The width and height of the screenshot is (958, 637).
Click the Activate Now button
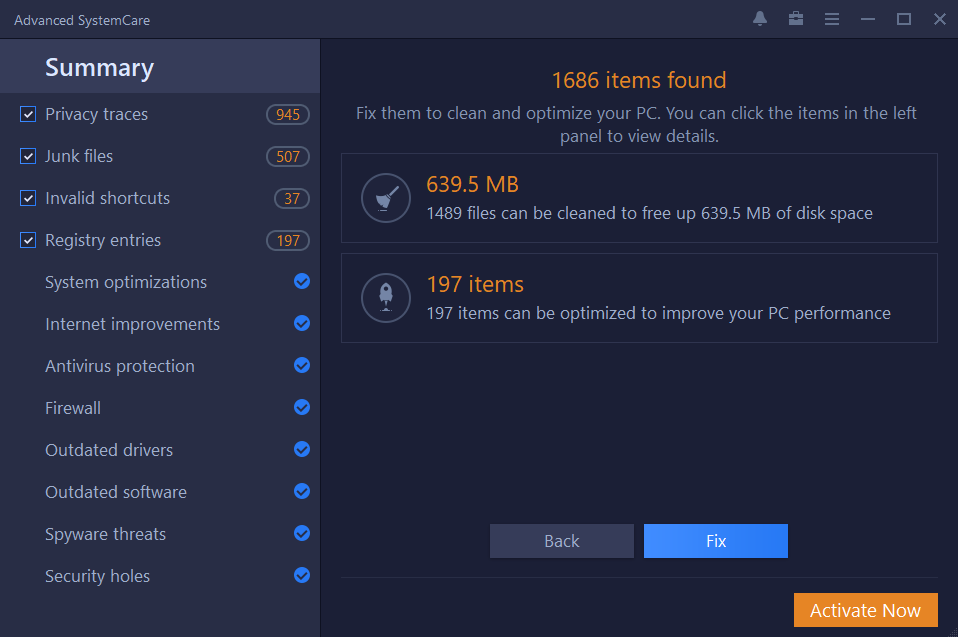[x=865, y=610]
